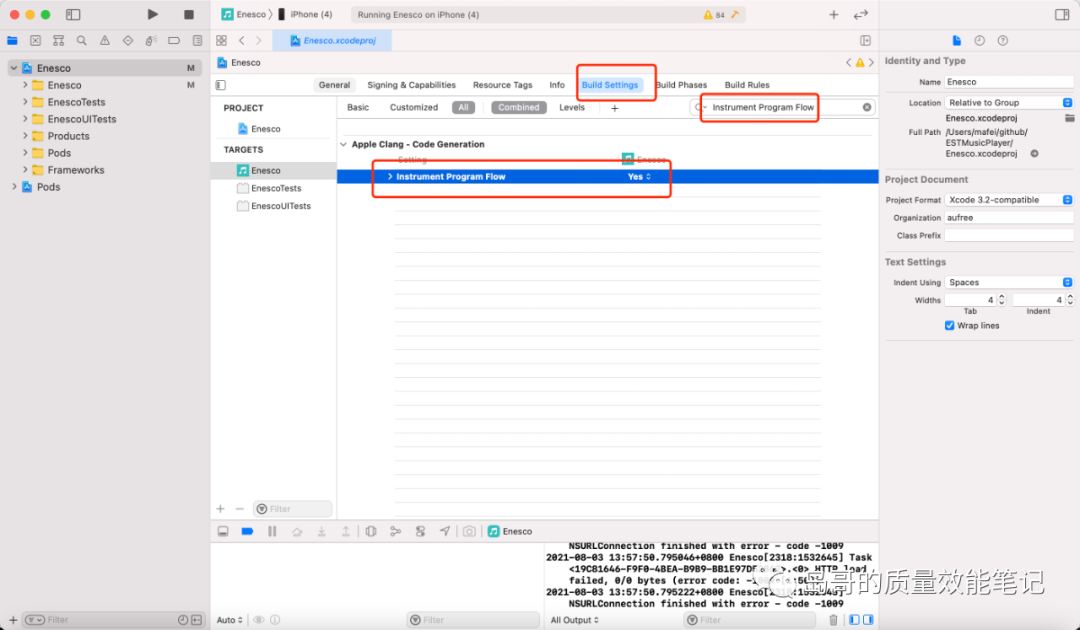Select the History inspector clock icon
This screenshot has height=630, width=1080.
click(x=979, y=41)
